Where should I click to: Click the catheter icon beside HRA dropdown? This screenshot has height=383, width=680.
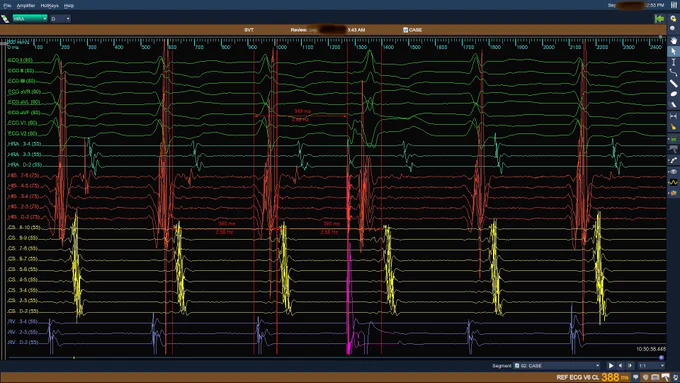(5, 19)
